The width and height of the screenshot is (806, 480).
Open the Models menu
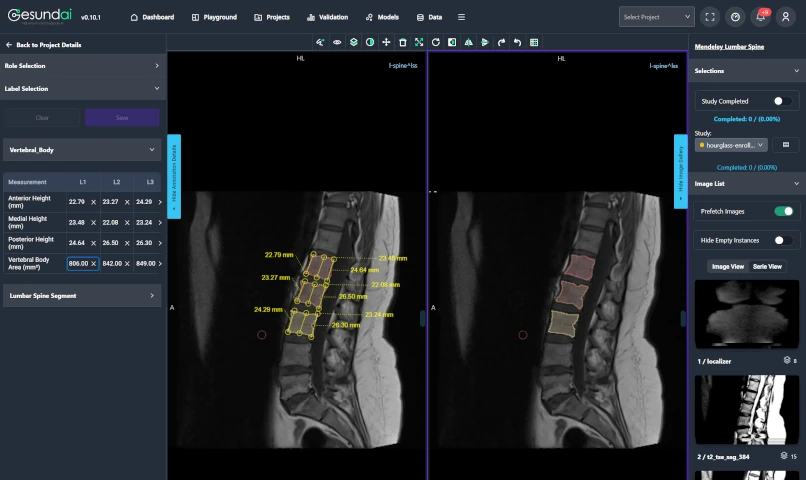382,17
